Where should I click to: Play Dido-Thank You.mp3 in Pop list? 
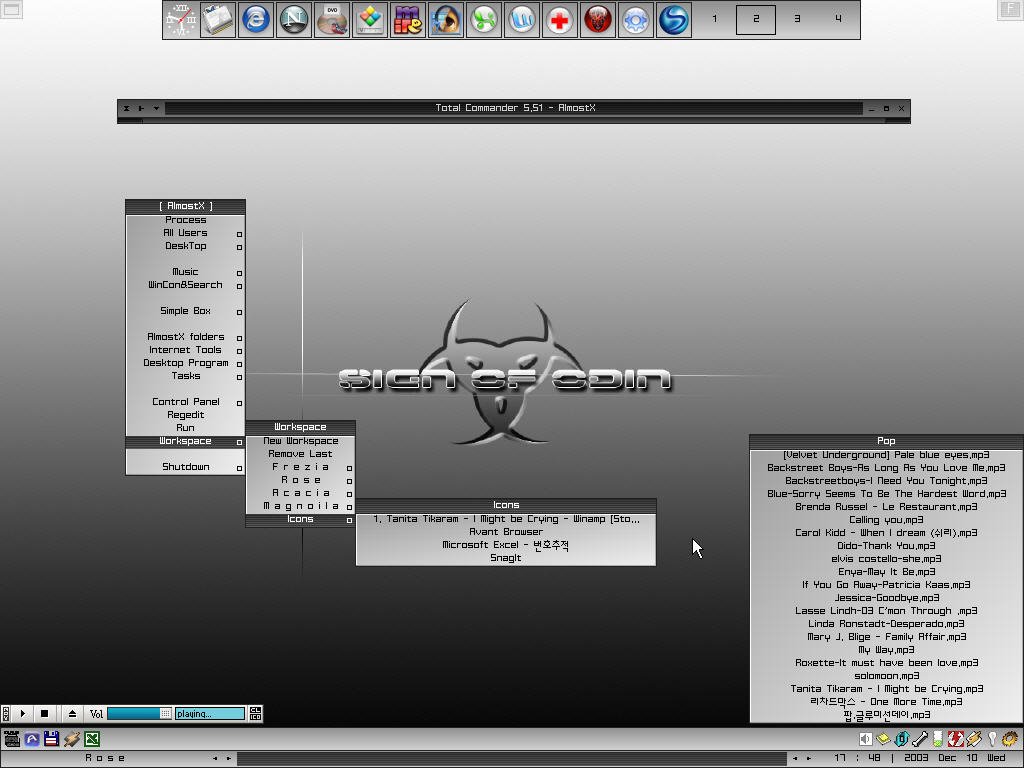[x=886, y=546]
